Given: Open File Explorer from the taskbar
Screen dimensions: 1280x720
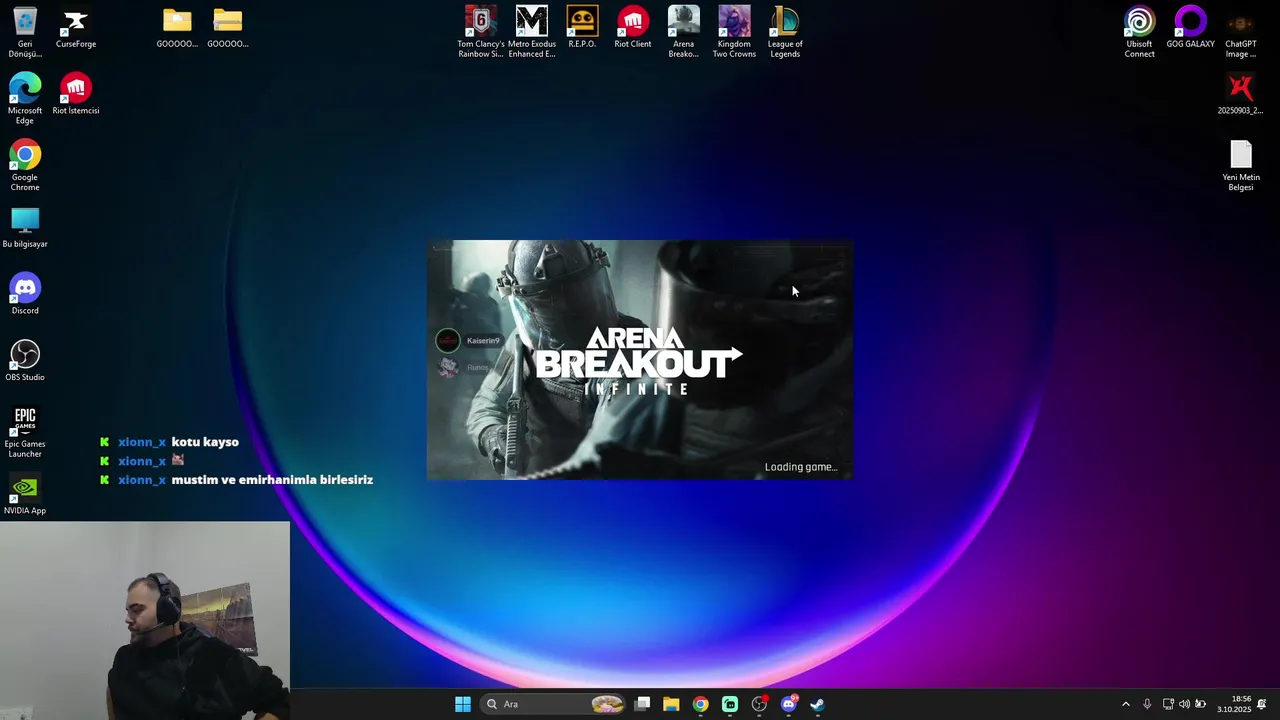Looking at the screenshot, I should [671, 704].
